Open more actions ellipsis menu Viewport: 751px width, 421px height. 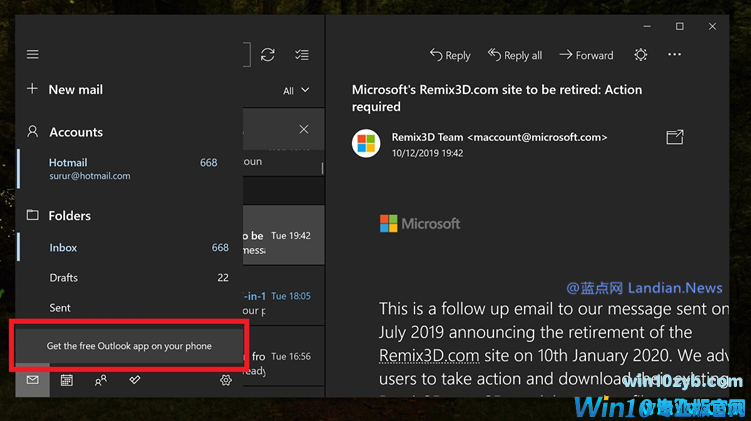tap(674, 55)
